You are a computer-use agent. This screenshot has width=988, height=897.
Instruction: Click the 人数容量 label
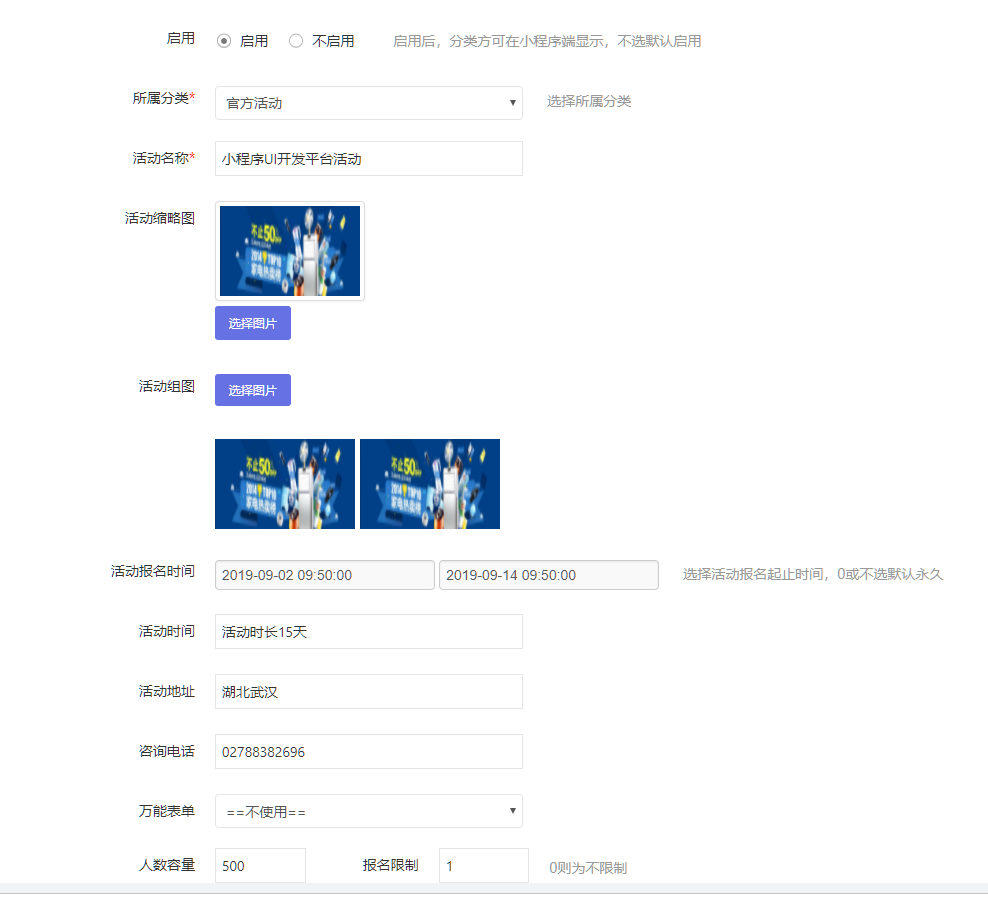tap(166, 865)
